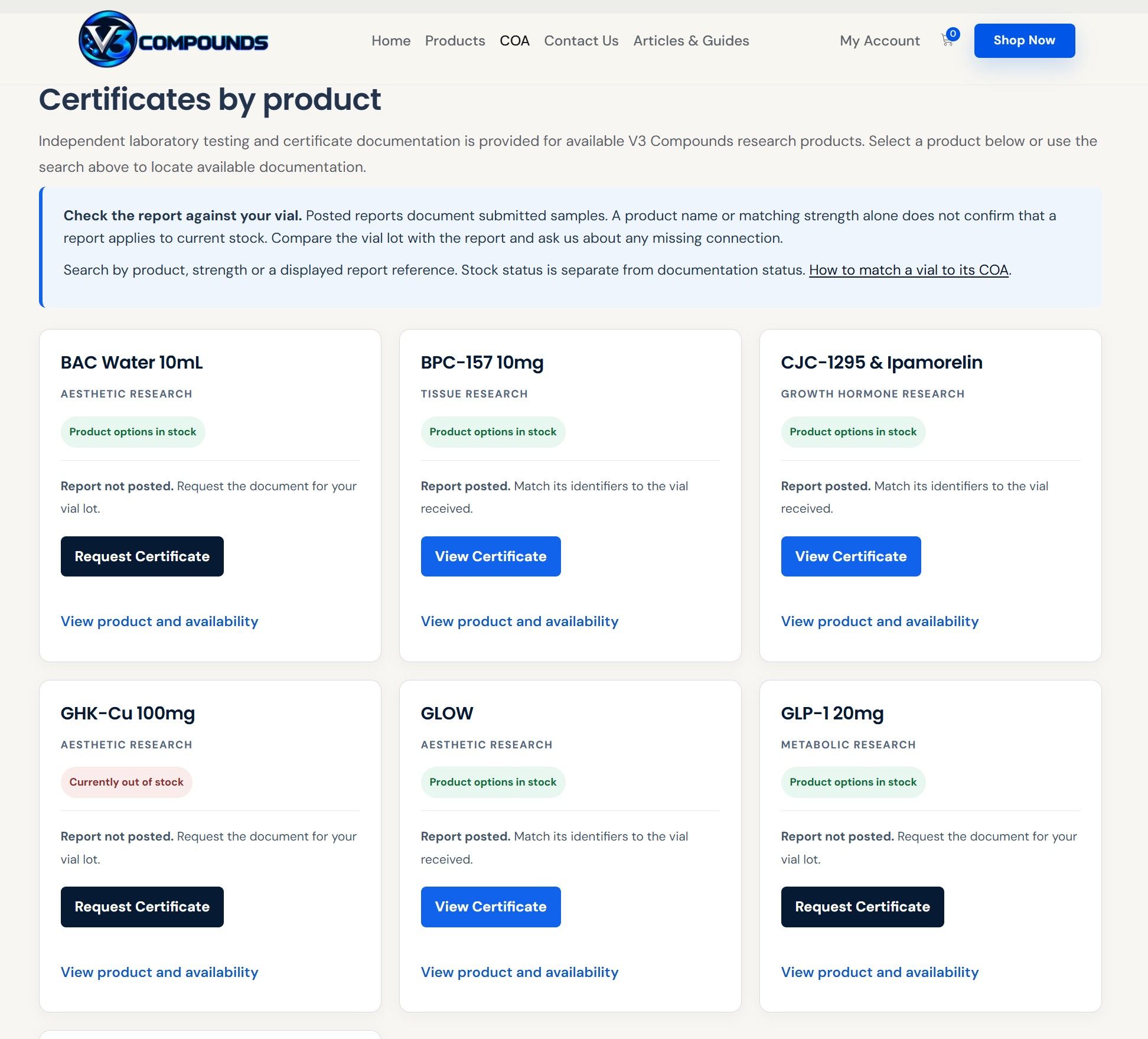View Certificate for BPC-157 10mg
Image resolution: width=1148 pixels, height=1039 pixels.
click(x=490, y=556)
